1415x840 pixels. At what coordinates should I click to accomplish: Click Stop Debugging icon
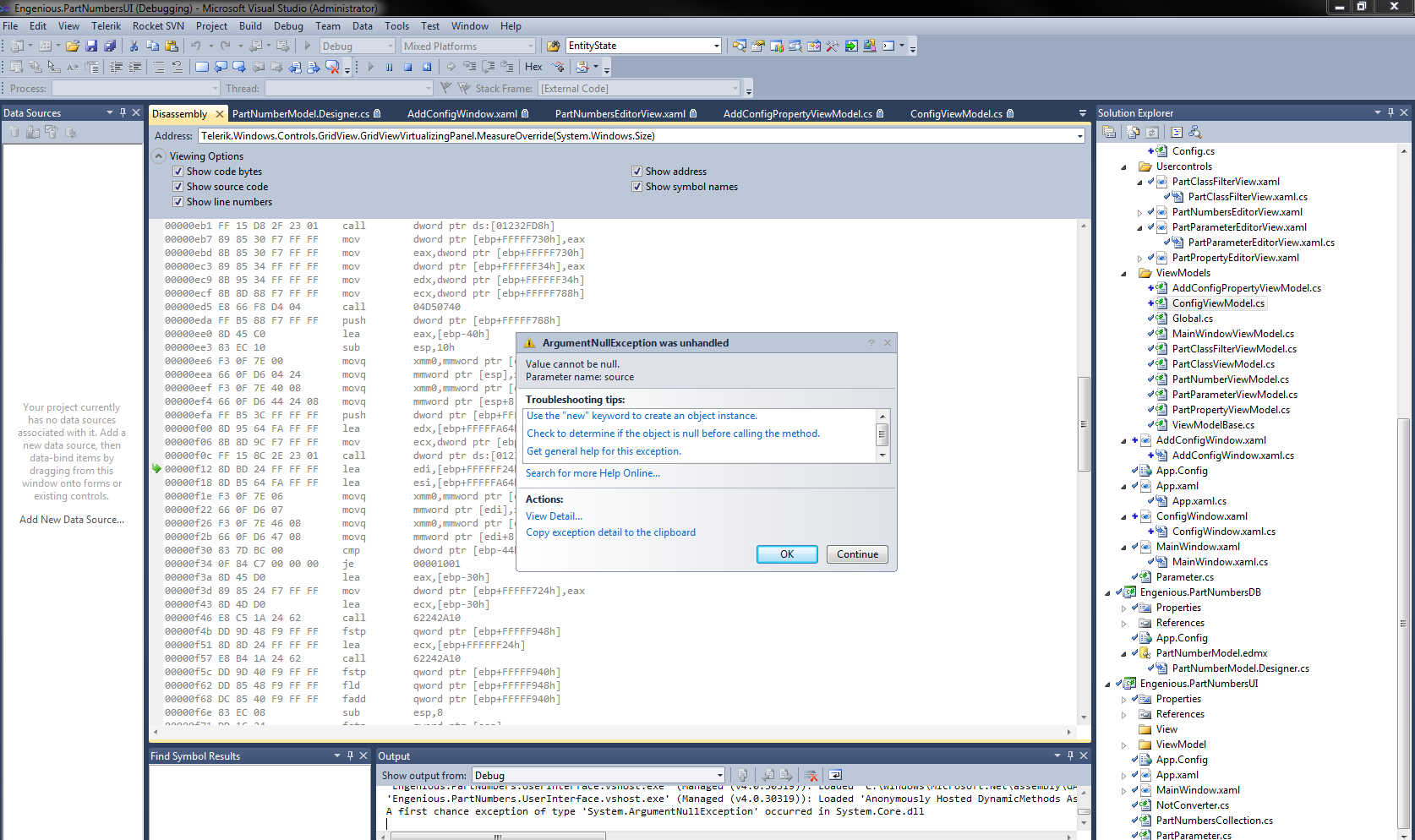point(407,67)
